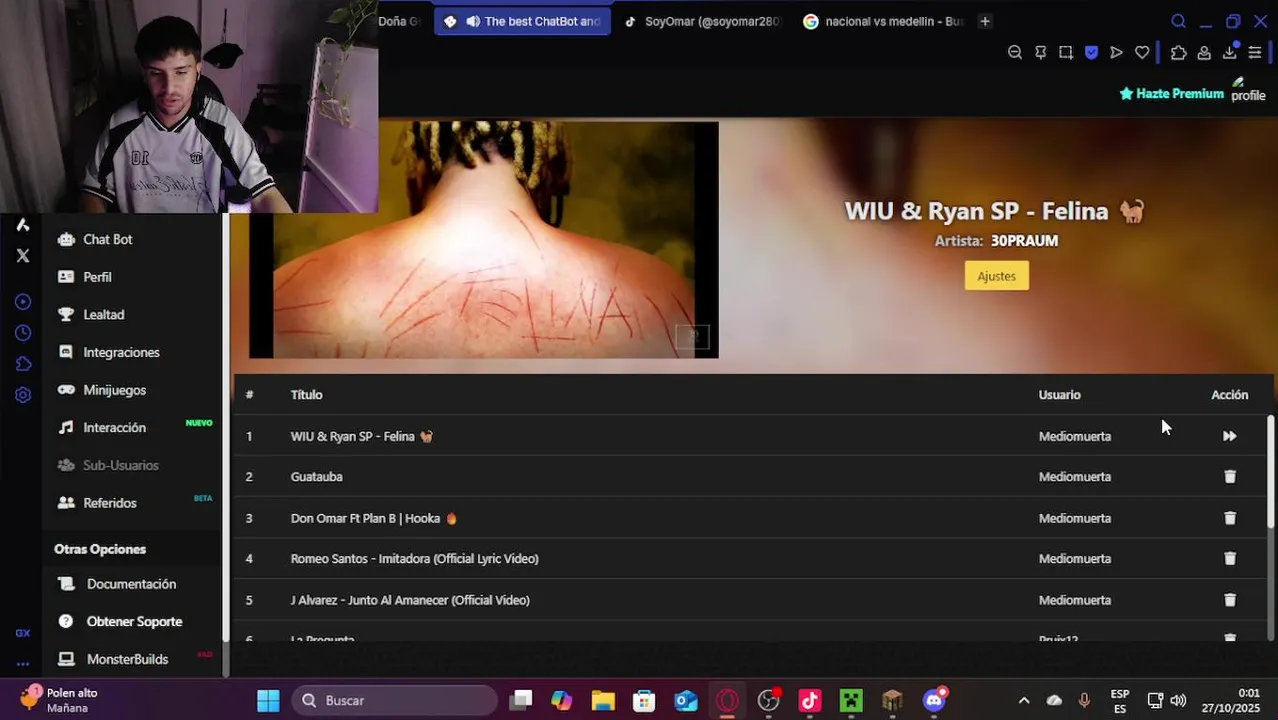1278x720 pixels.
Task: Open File Explorer from taskbar
Action: tap(602, 700)
